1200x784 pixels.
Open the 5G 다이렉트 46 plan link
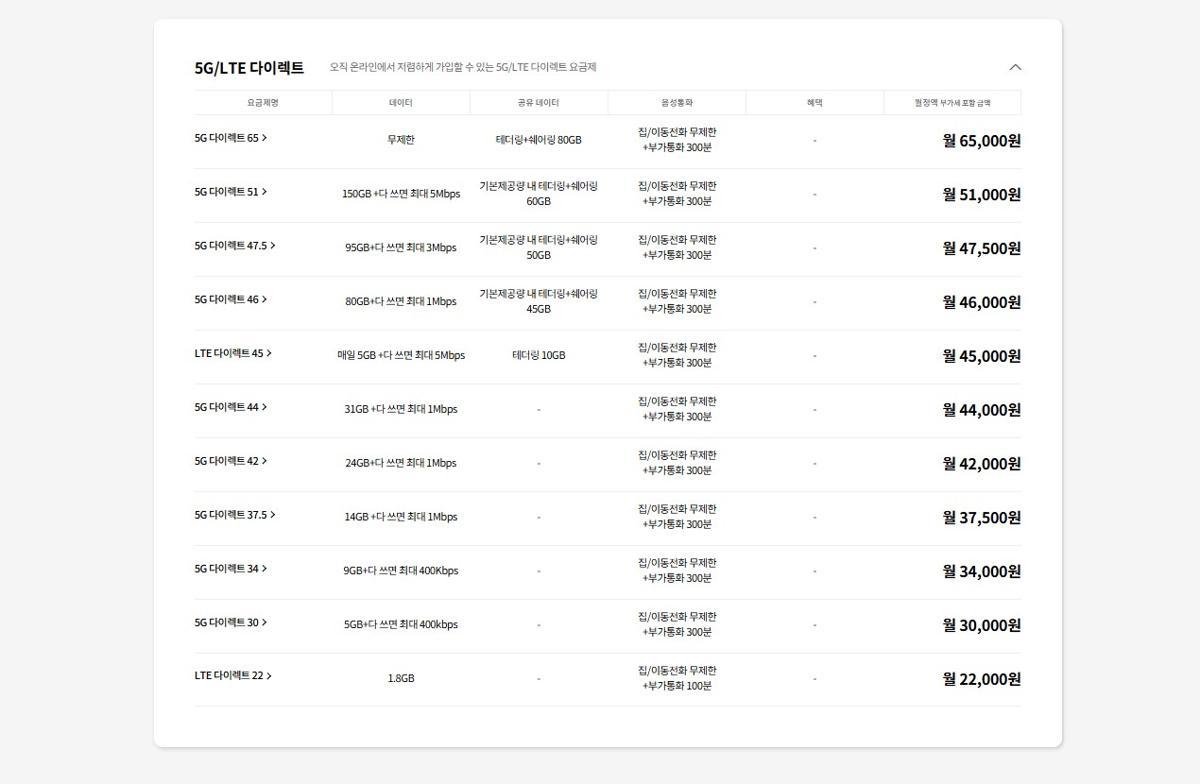(x=231, y=300)
